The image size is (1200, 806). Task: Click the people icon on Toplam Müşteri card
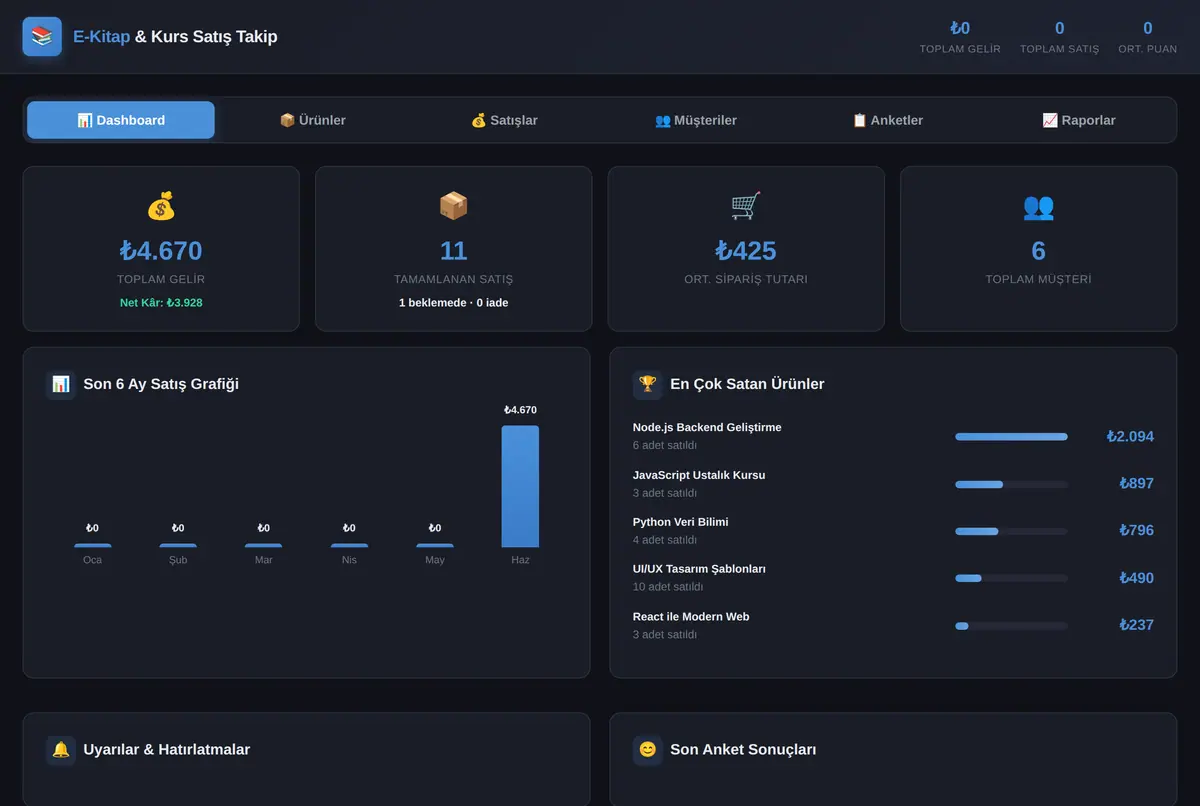1038,206
